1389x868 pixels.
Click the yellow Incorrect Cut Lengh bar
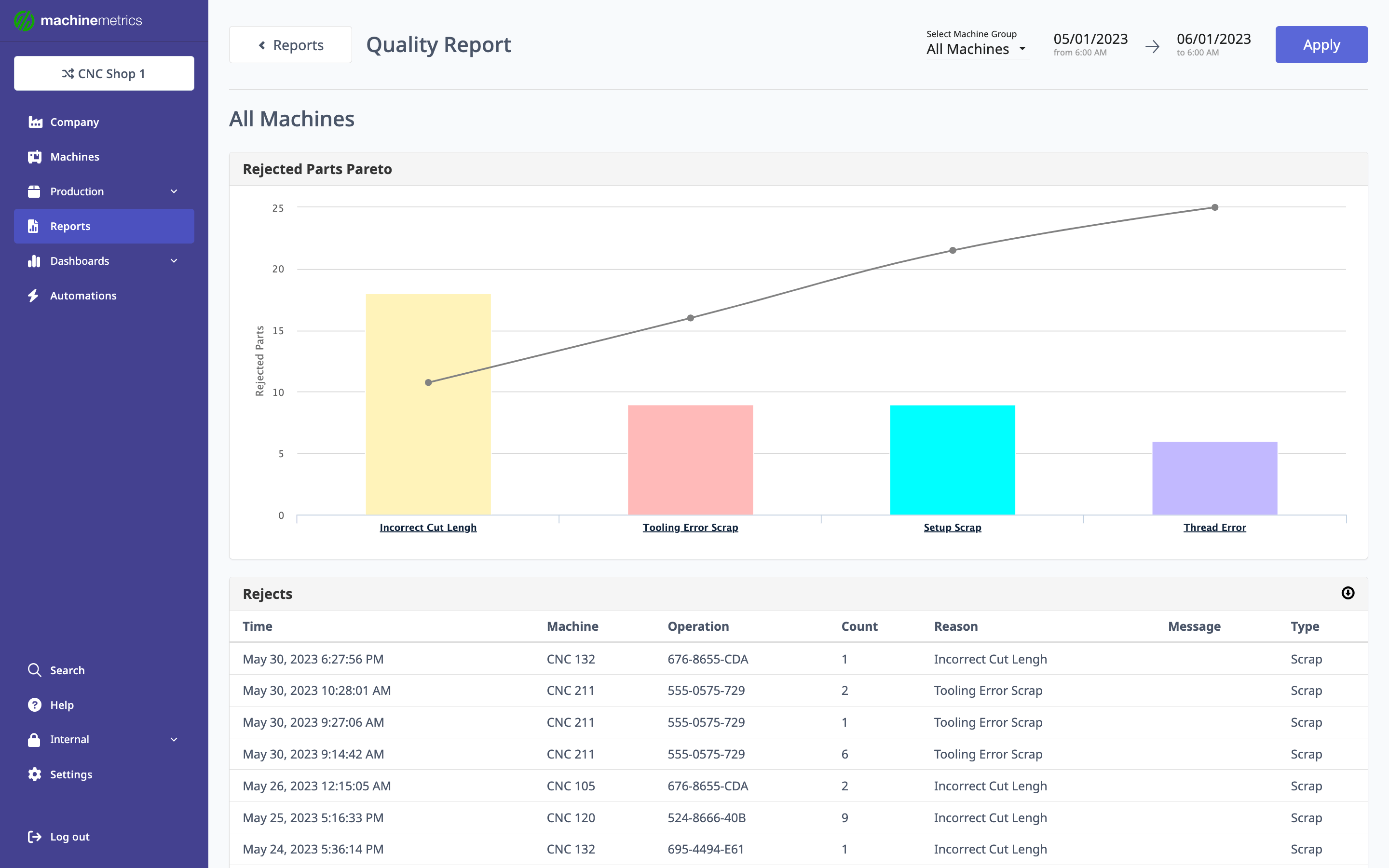pyautogui.click(x=428, y=448)
